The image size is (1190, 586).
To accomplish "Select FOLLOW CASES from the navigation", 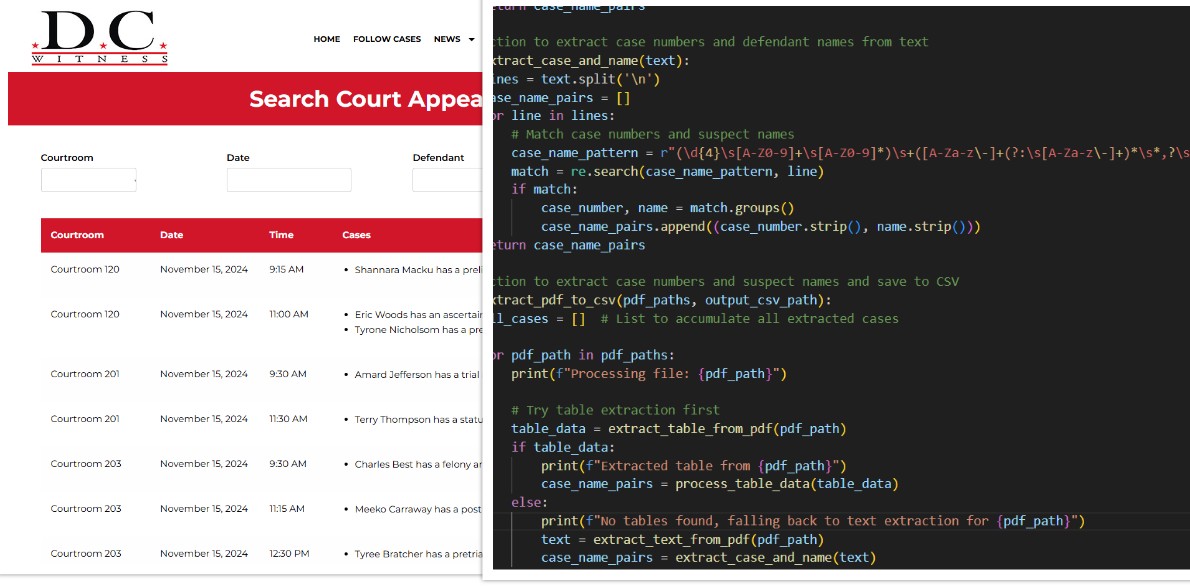I will point(387,39).
